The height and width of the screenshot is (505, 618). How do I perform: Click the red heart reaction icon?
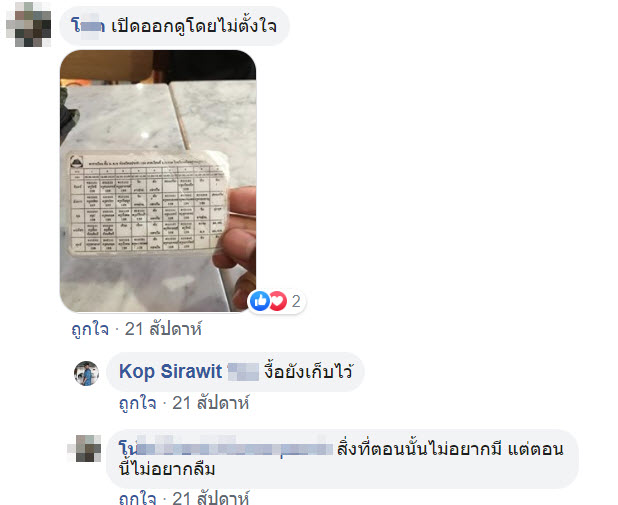click(278, 301)
